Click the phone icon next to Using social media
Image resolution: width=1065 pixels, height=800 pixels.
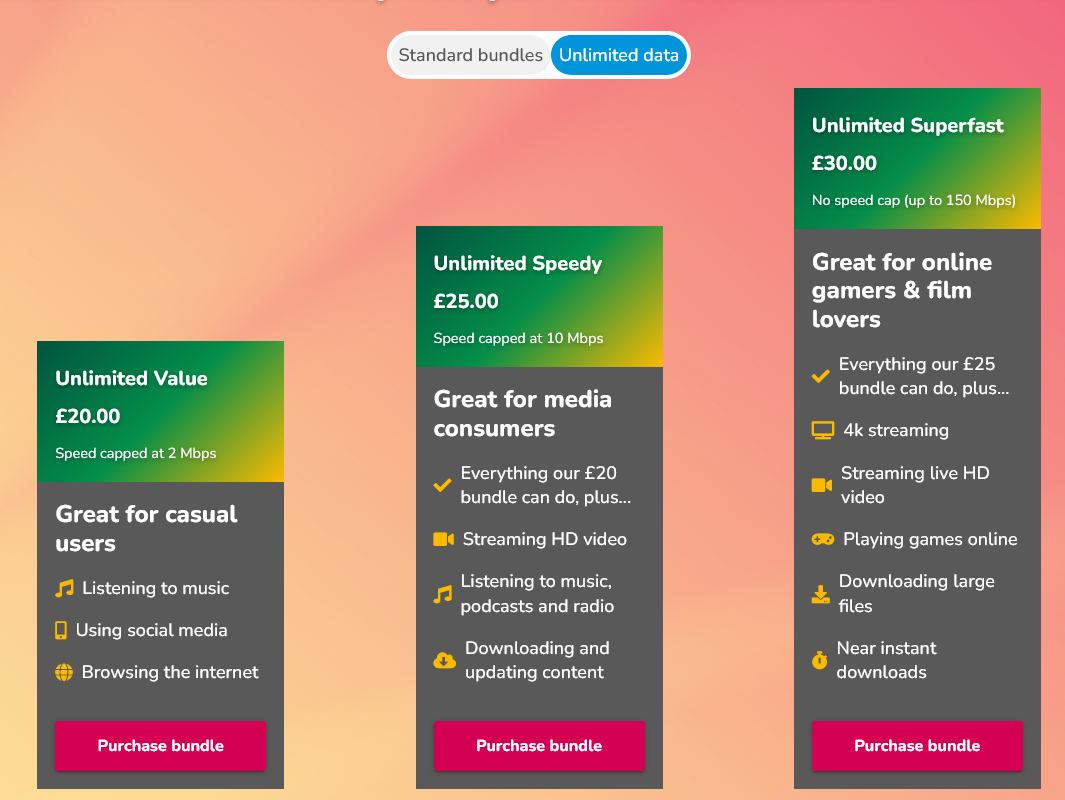[x=61, y=630]
